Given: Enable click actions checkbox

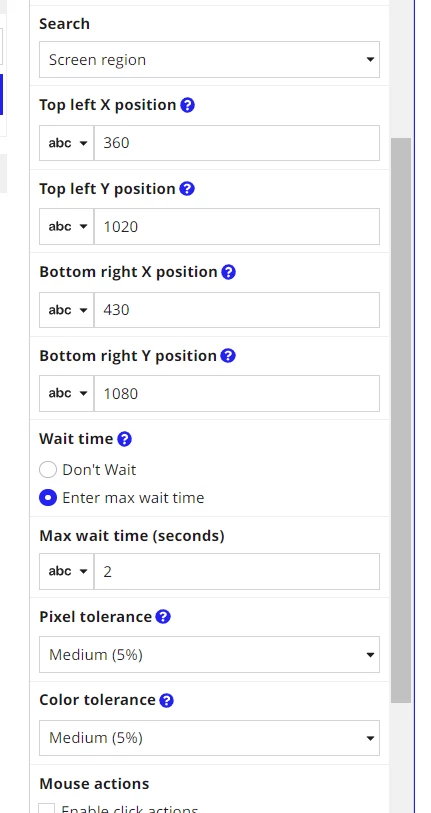Looking at the screenshot, I should click(x=47, y=809).
